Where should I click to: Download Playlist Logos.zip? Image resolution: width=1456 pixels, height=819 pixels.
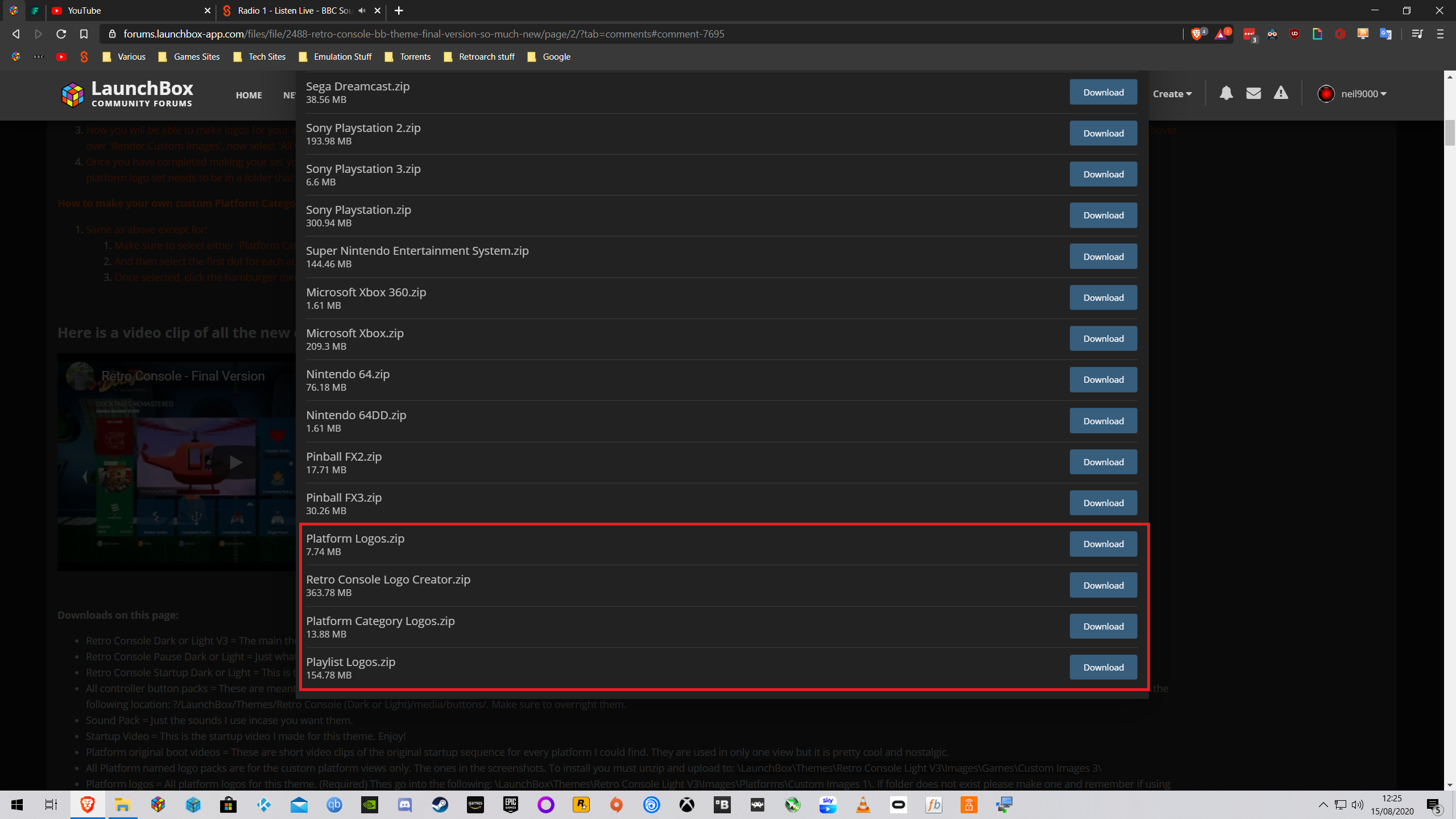pyautogui.click(x=1103, y=667)
